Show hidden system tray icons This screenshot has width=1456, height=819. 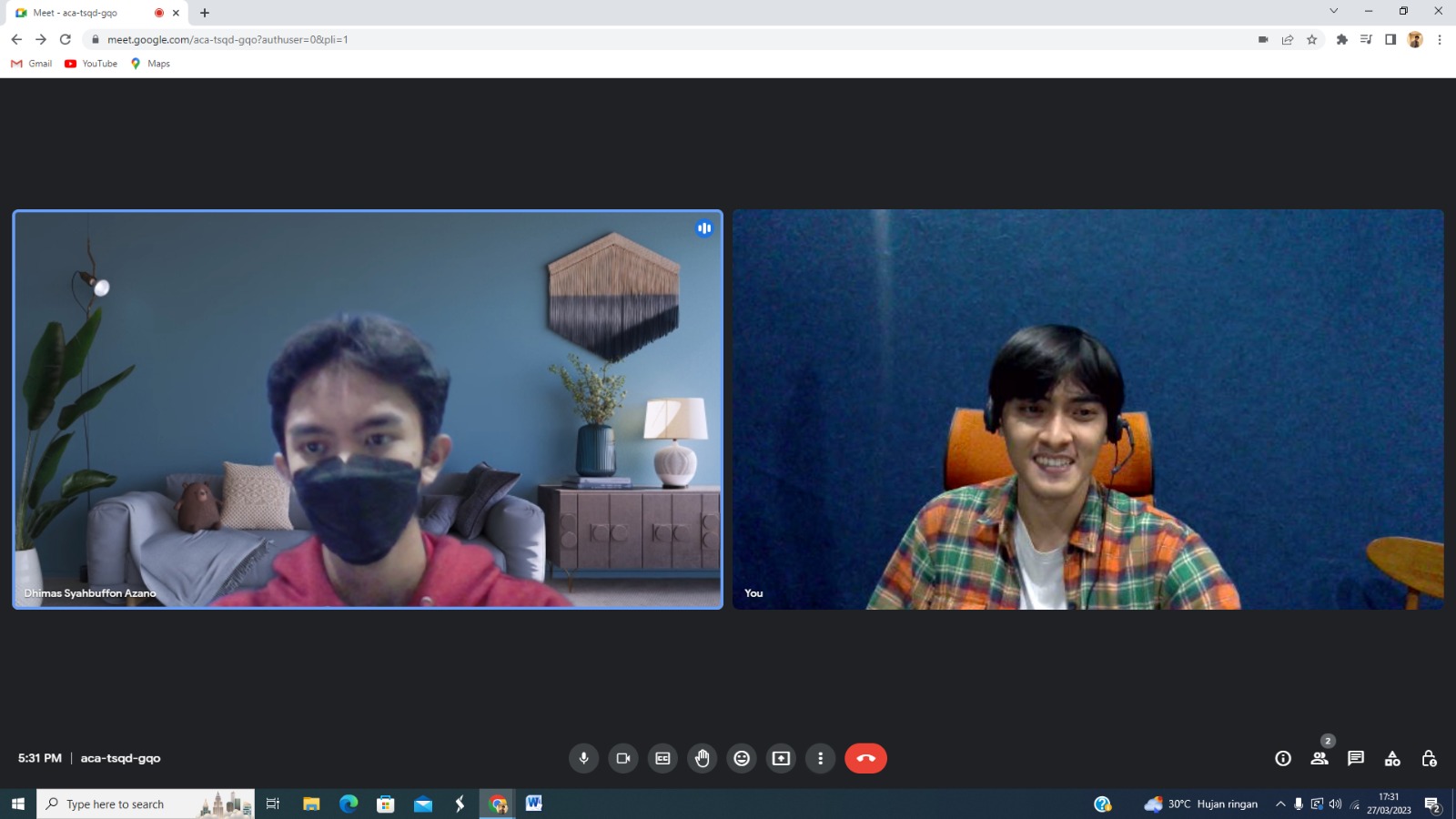[x=1280, y=804]
